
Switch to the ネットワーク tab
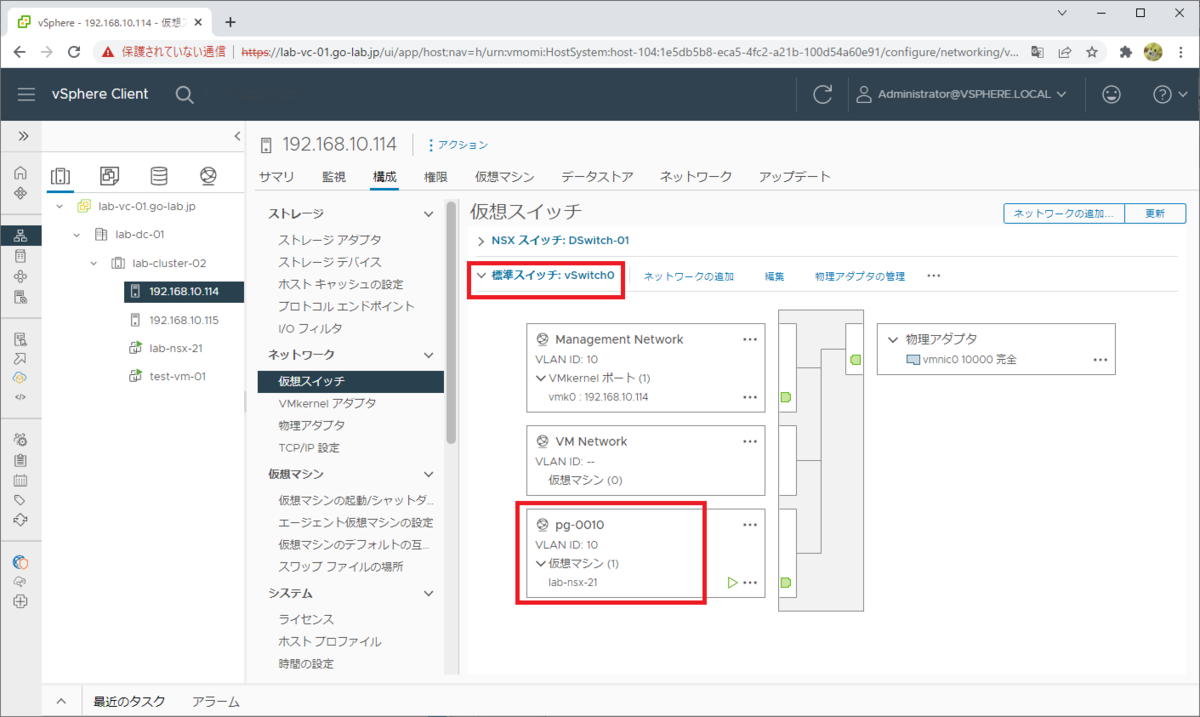click(696, 177)
